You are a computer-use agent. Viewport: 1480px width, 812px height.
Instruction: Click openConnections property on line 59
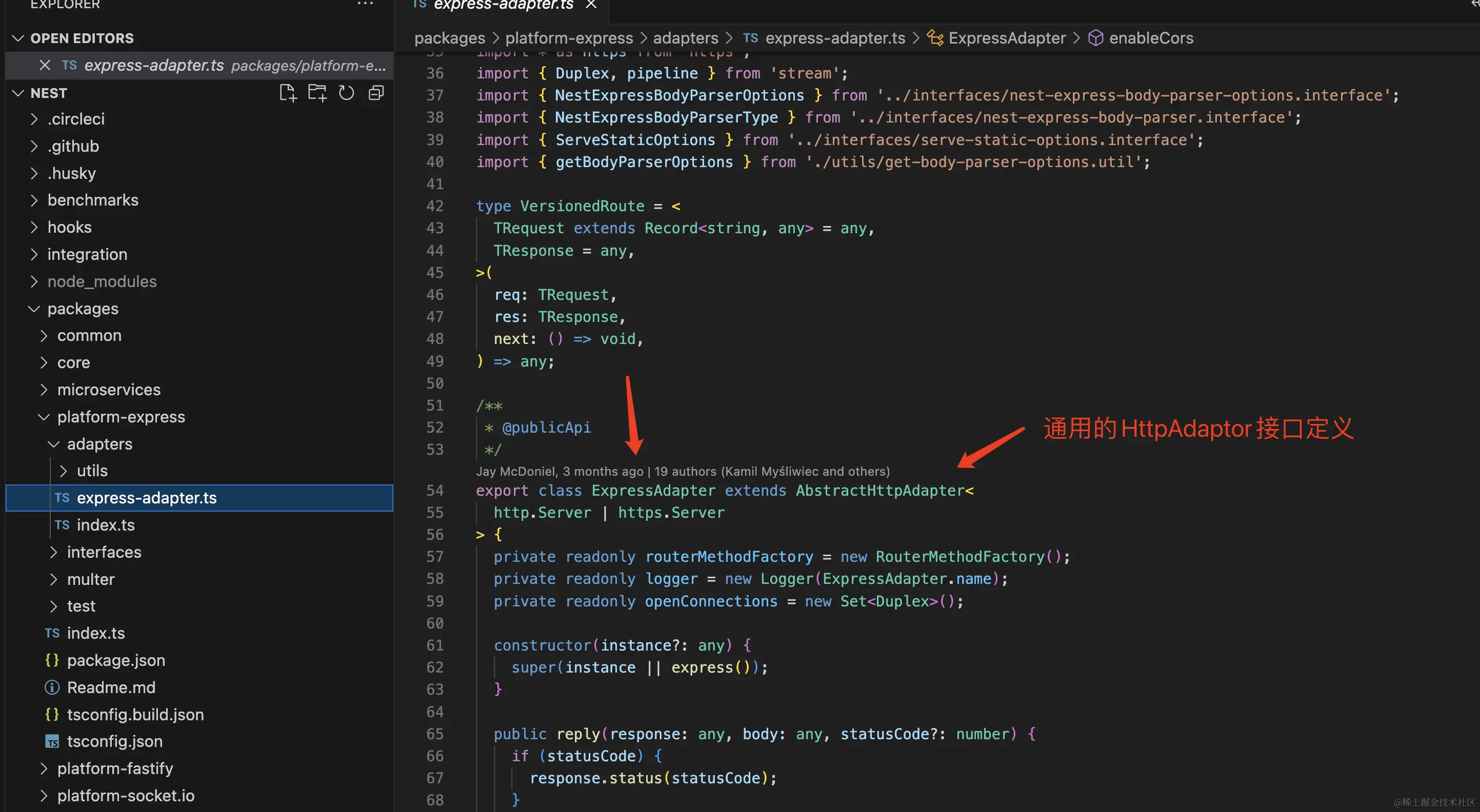tap(711, 601)
